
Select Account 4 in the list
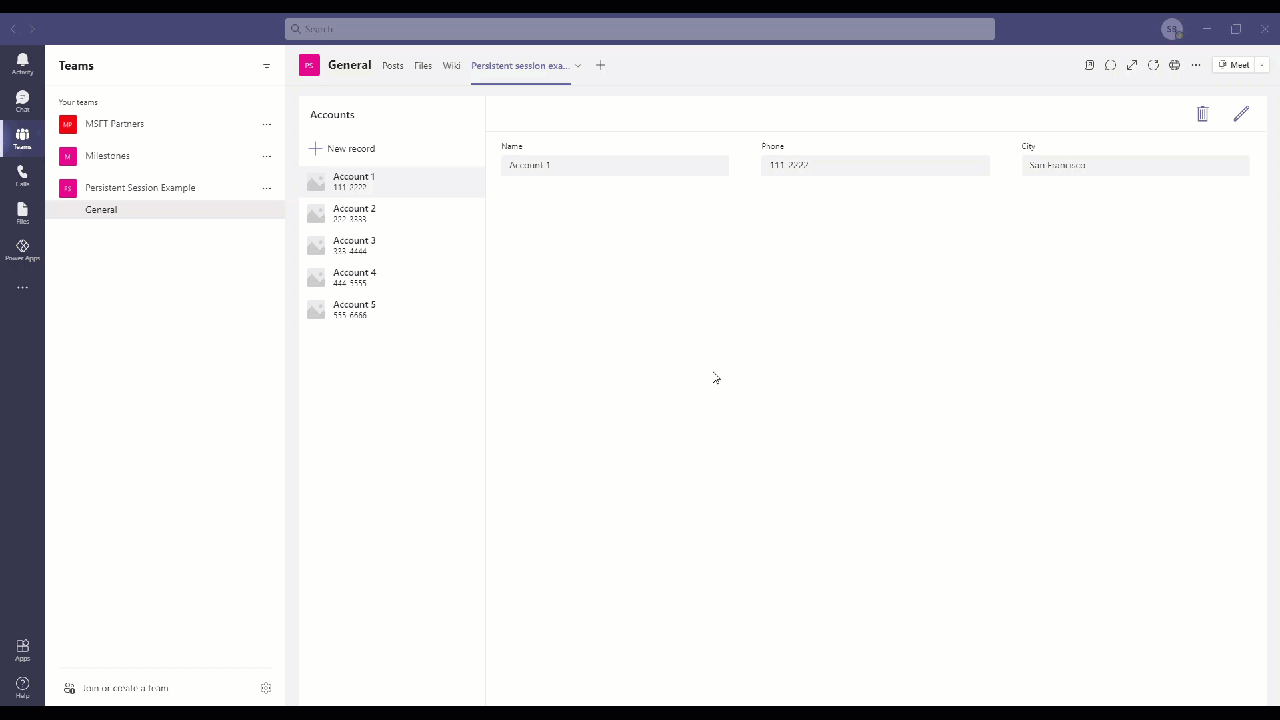[x=392, y=278]
